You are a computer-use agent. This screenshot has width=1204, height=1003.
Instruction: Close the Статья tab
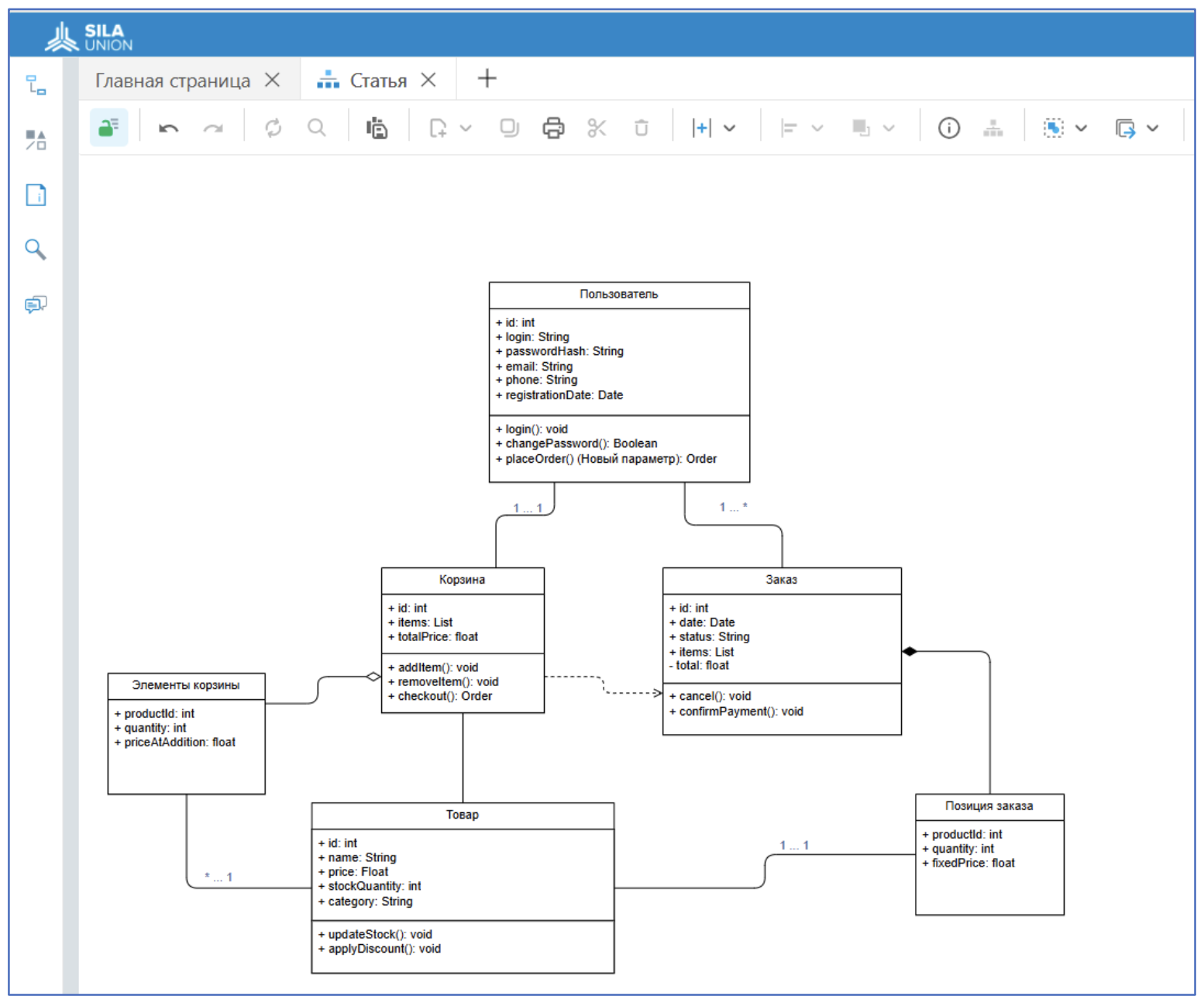click(428, 80)
